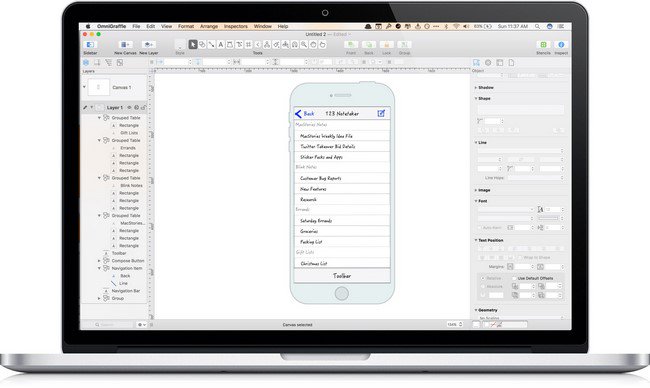
Task: Select the Absolute radio button
Action: [x=483, y=286]
